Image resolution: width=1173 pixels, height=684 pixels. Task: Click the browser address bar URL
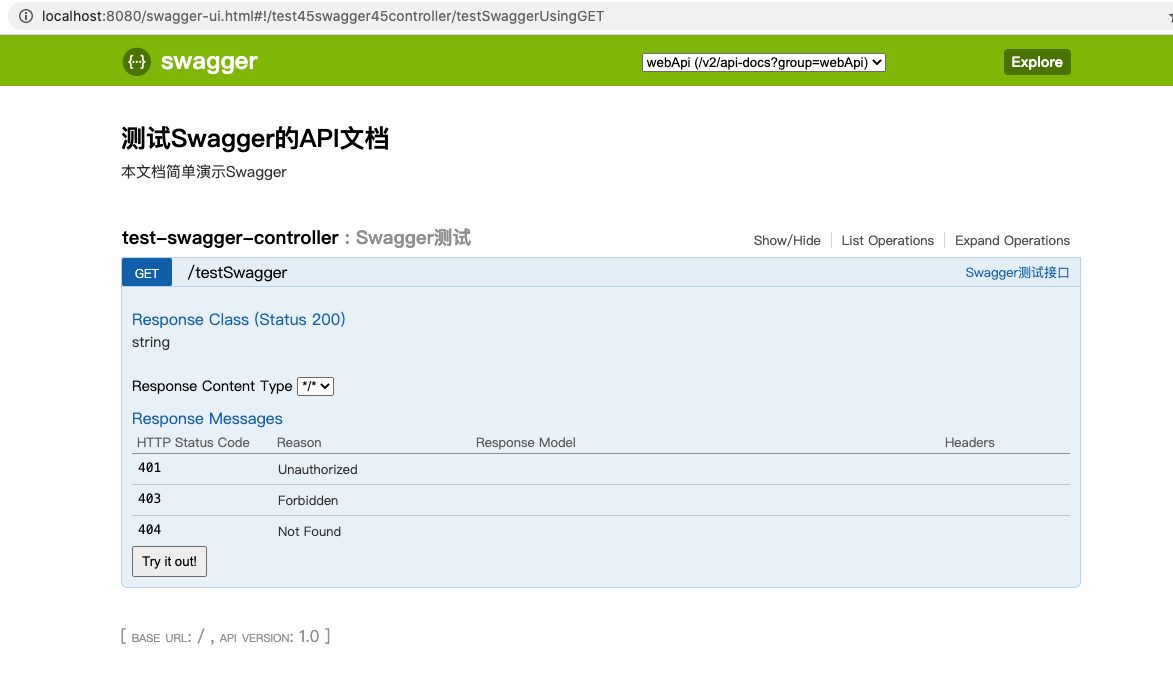[x=323, y=16]
